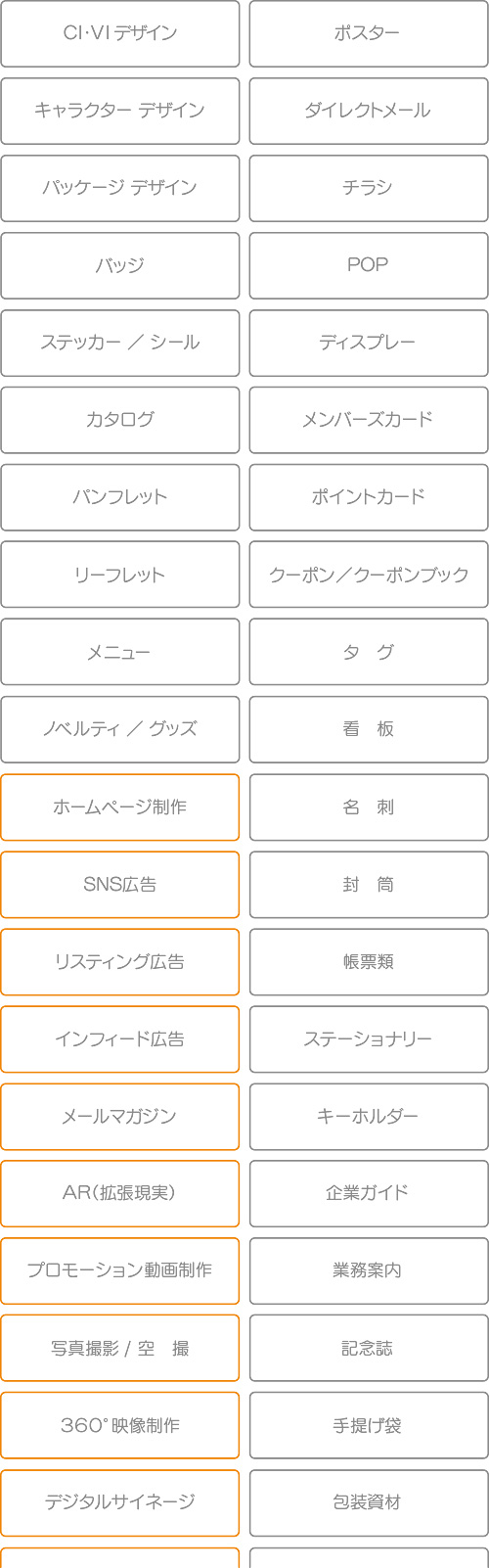Viewport: 489px width, 1568px height.
Task: Choose クーポン/クーポンブック button
Action: pyautogui.click(x=369, y=575)
